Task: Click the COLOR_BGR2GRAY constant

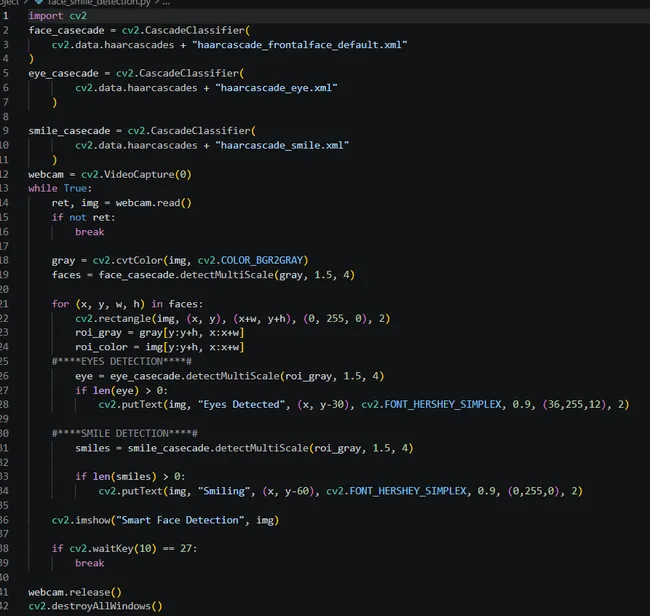Action: coord(262,260)
